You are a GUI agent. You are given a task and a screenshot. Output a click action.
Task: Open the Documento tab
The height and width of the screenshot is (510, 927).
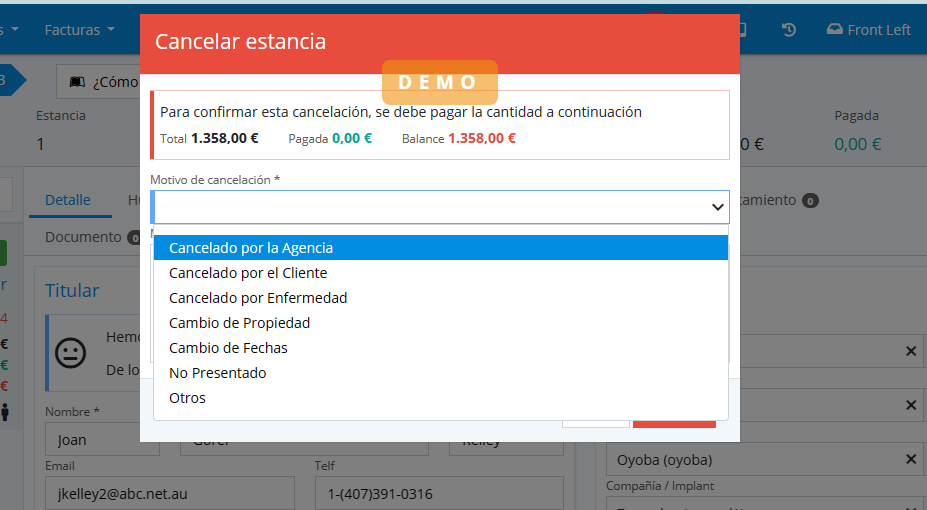click(x=84, y=237)
